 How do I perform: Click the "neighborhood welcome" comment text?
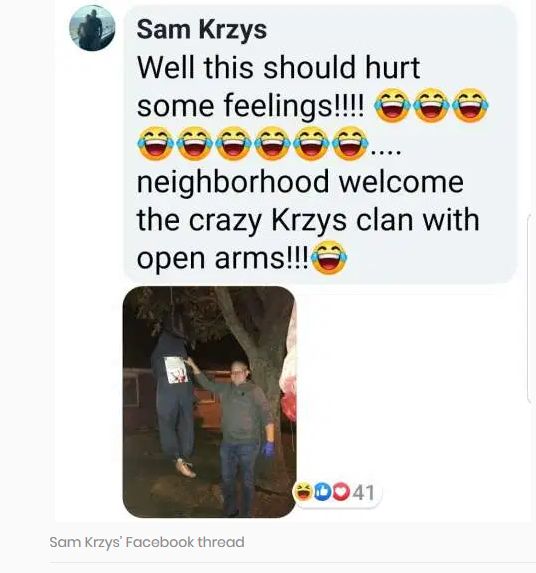[x=300, y=181]
